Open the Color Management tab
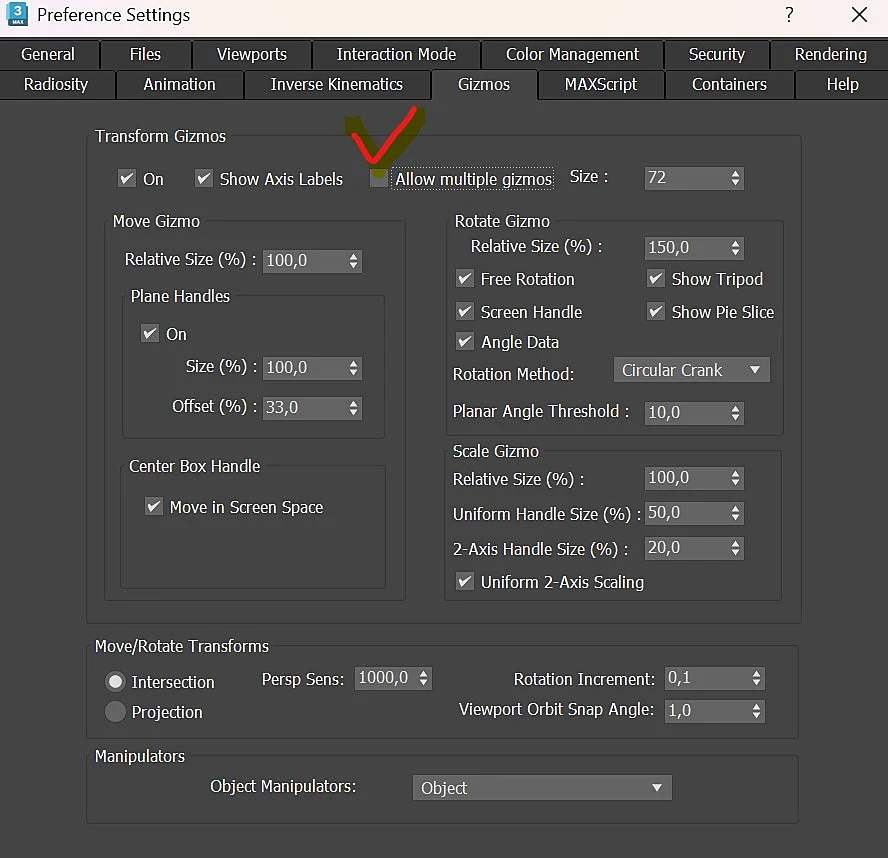Image resolution: width=888 pixels, height=858 pixels. [x=572, y=54]
